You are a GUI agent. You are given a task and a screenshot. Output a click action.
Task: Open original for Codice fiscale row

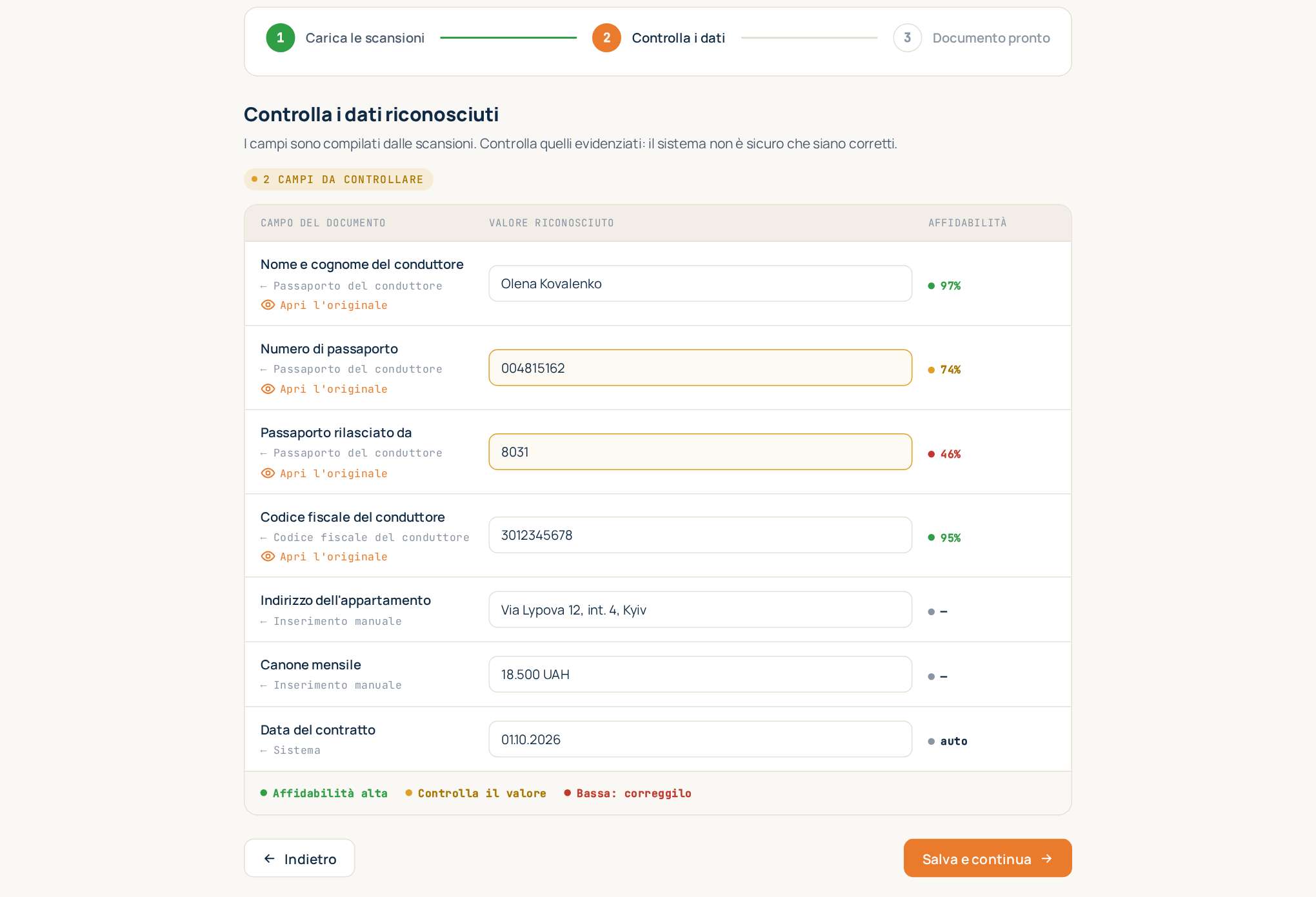point(324,557)
